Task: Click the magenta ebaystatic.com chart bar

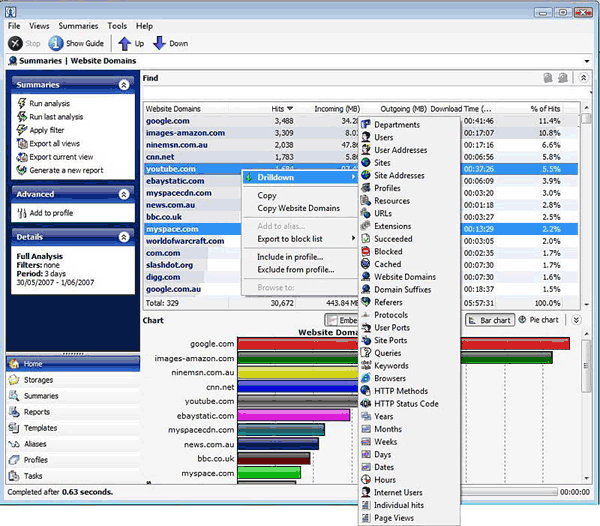Action: click(x=293, y=415)
